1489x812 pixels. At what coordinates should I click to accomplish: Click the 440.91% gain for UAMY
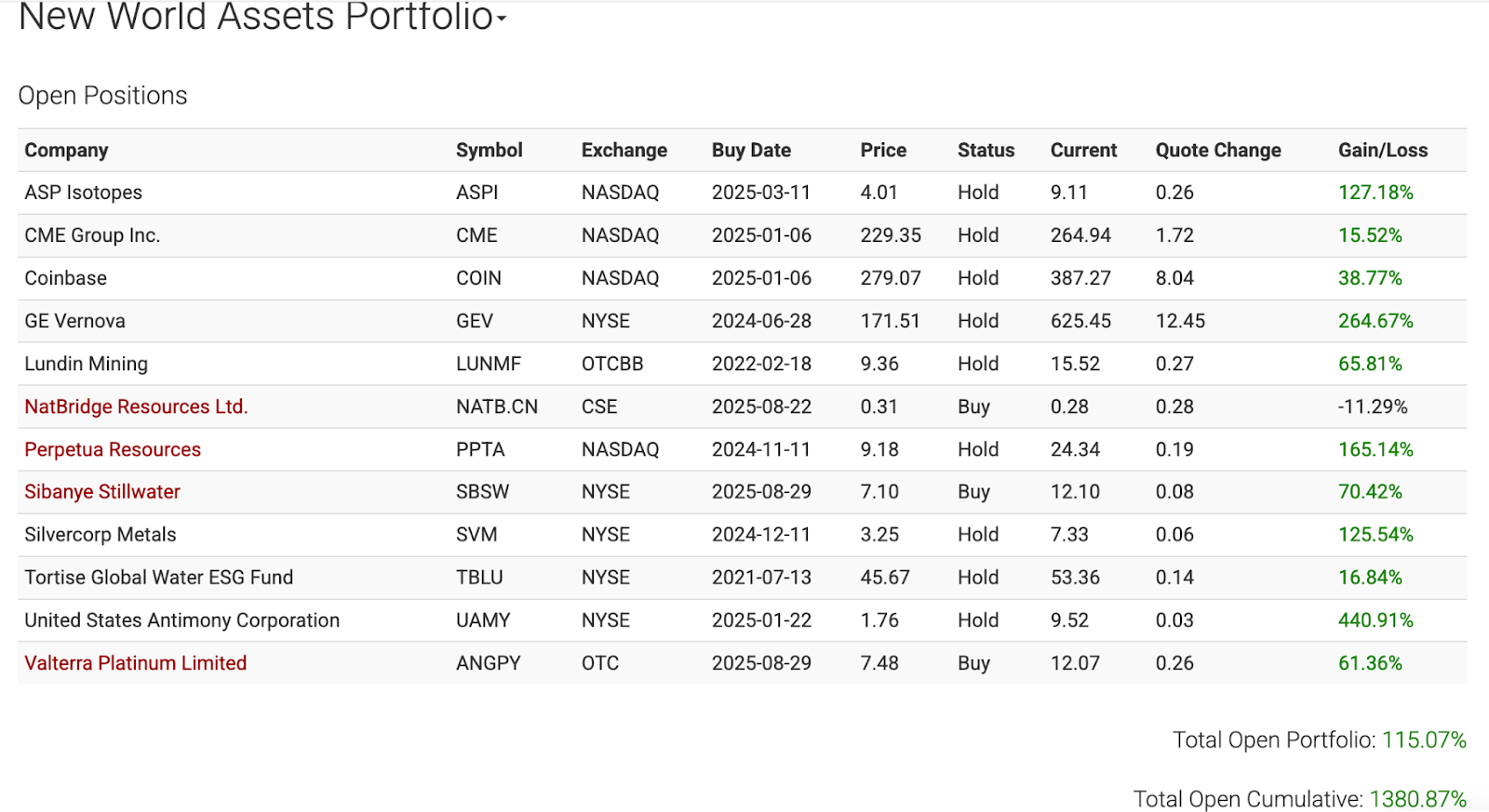1375,620
